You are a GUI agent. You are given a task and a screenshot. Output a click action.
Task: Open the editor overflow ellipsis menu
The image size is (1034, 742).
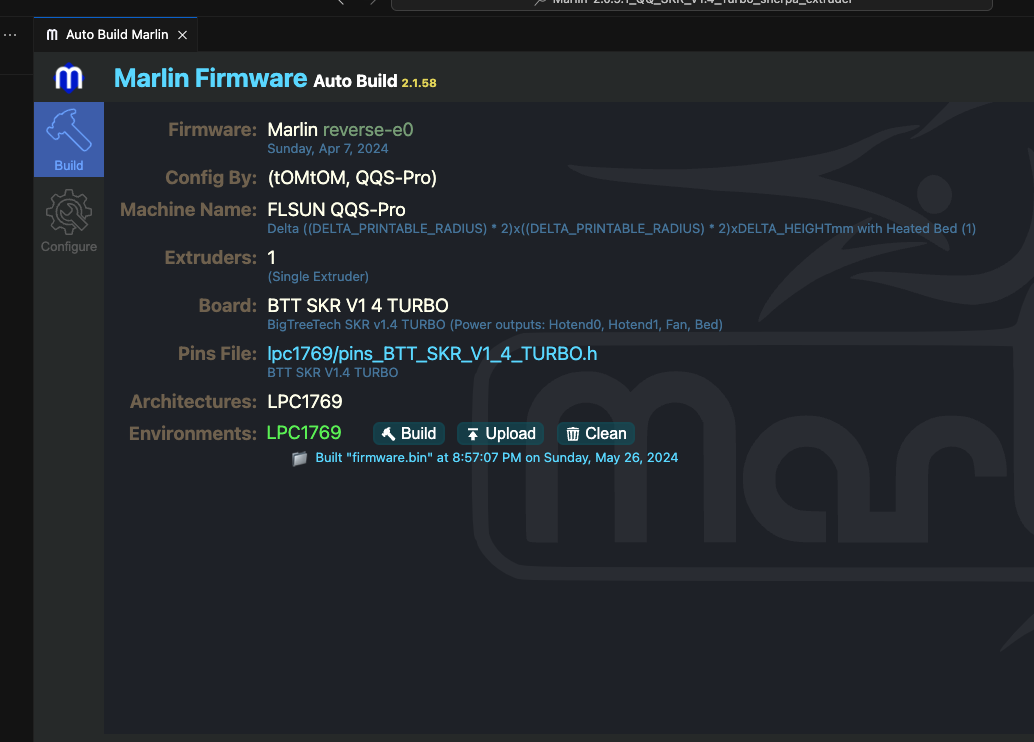(10, 34)
